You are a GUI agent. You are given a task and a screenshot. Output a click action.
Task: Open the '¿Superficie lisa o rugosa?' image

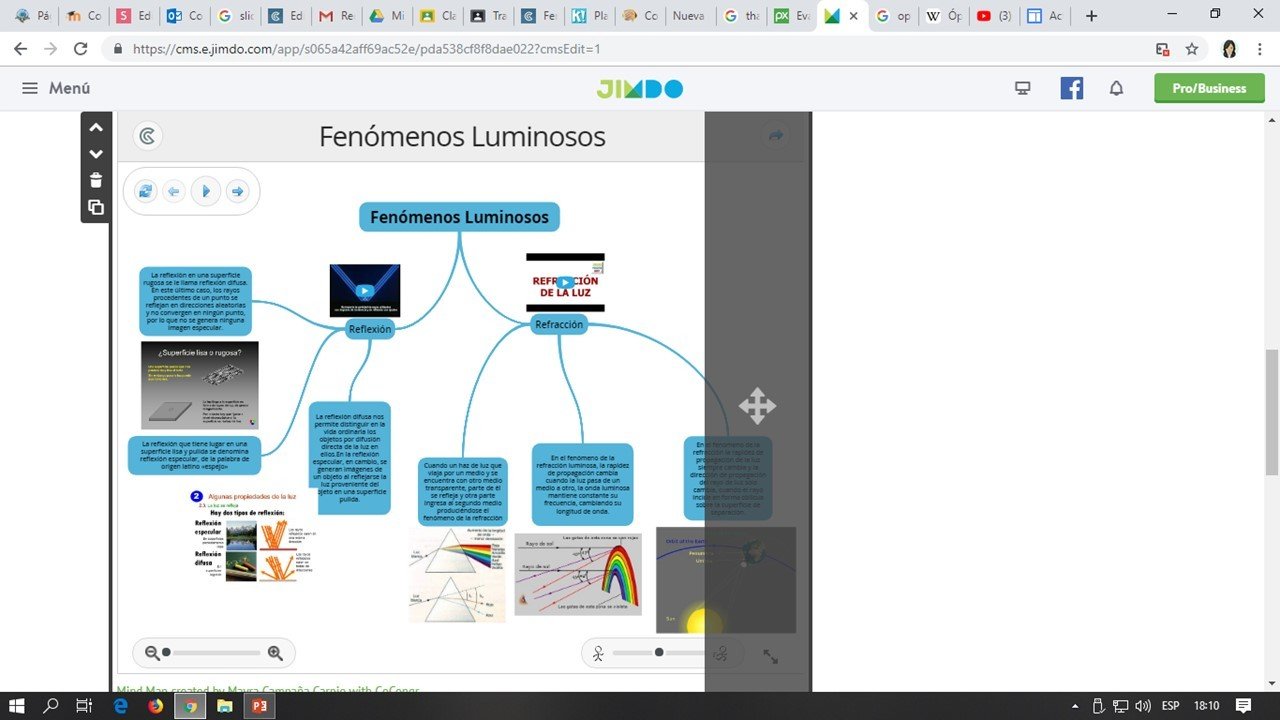coord(200,385)
